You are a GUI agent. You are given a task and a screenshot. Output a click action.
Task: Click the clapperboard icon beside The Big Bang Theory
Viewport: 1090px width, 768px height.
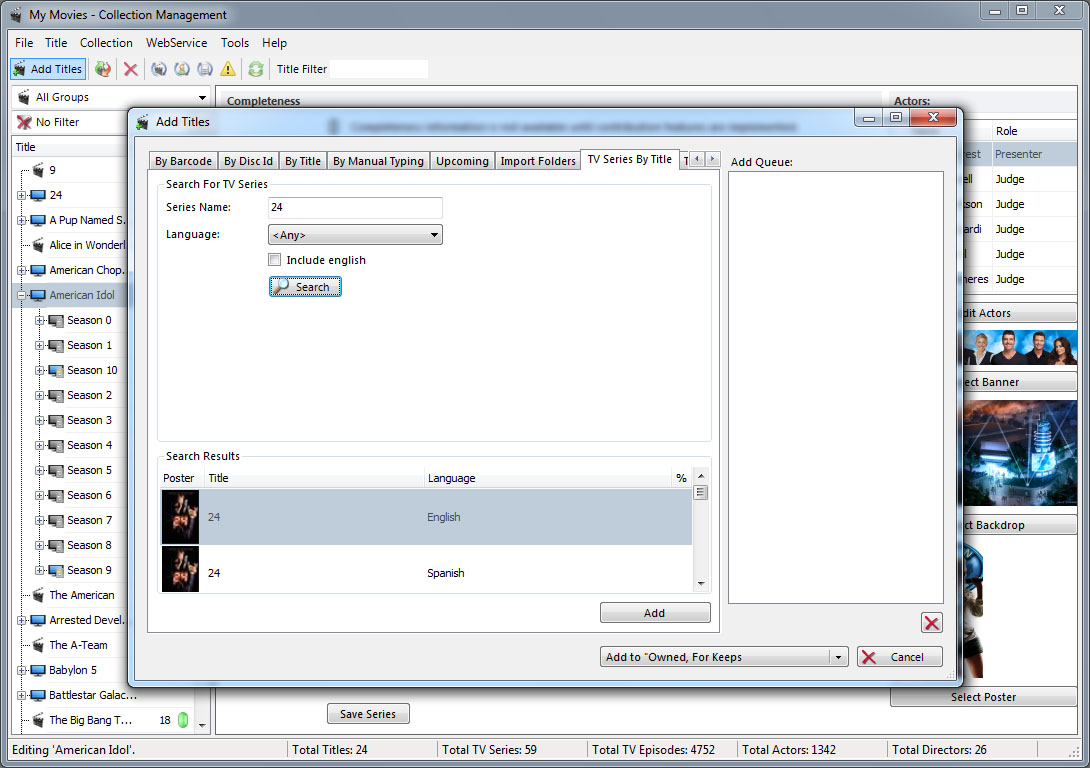[x=38, y=720]
